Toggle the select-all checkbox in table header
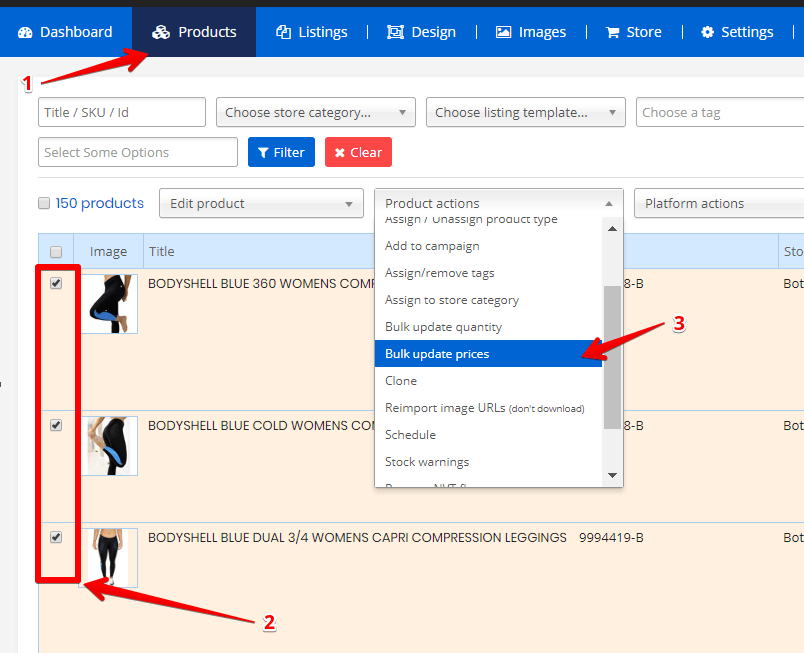804x653 pixels. [56, 252]
